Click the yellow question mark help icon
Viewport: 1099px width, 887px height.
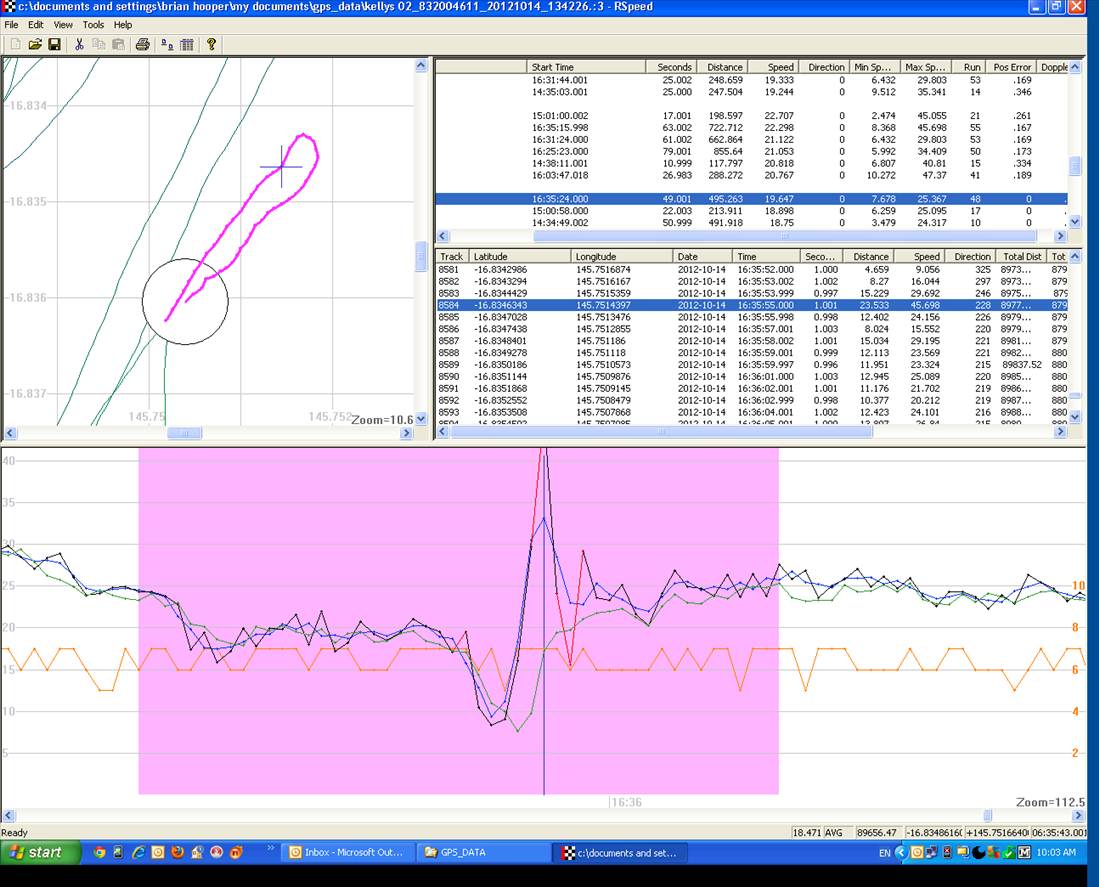(211, 44)
